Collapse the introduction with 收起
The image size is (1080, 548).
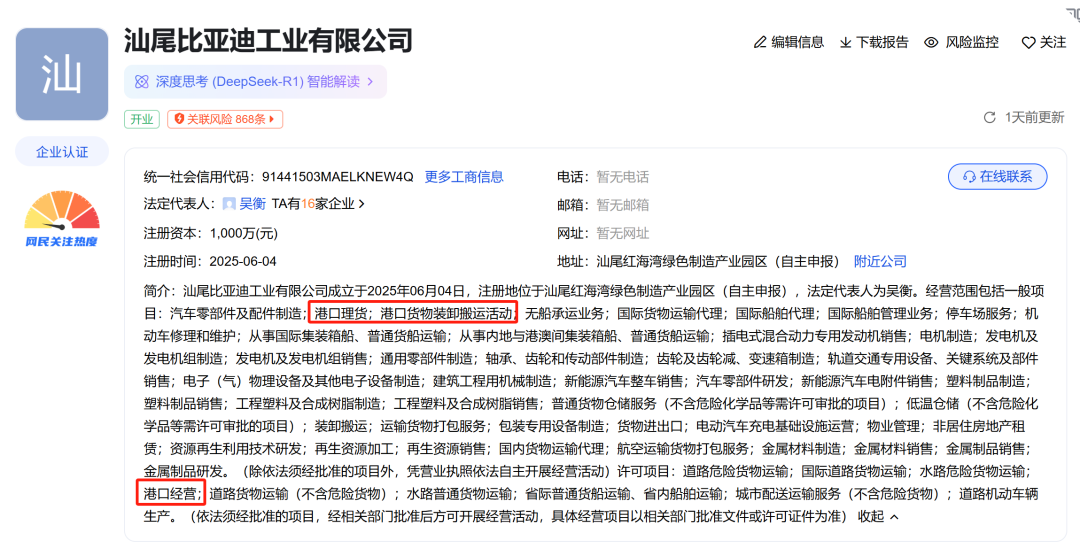pyautogui.click(x=878, y=516)
